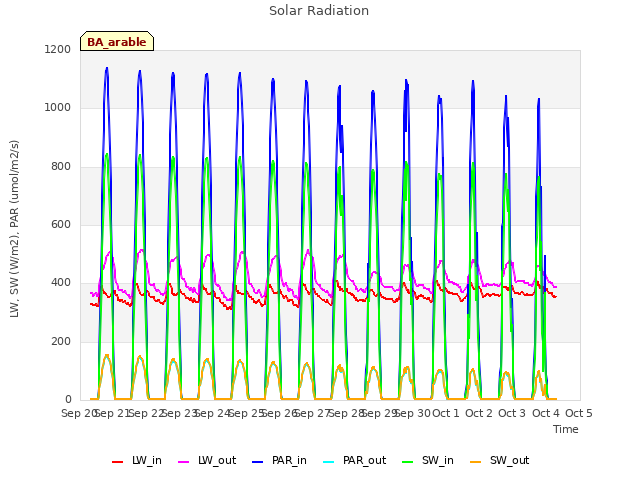The image size is (640, 480).
Task: Click the 0 y-axis tick label
Action: [x=68, y=400]
